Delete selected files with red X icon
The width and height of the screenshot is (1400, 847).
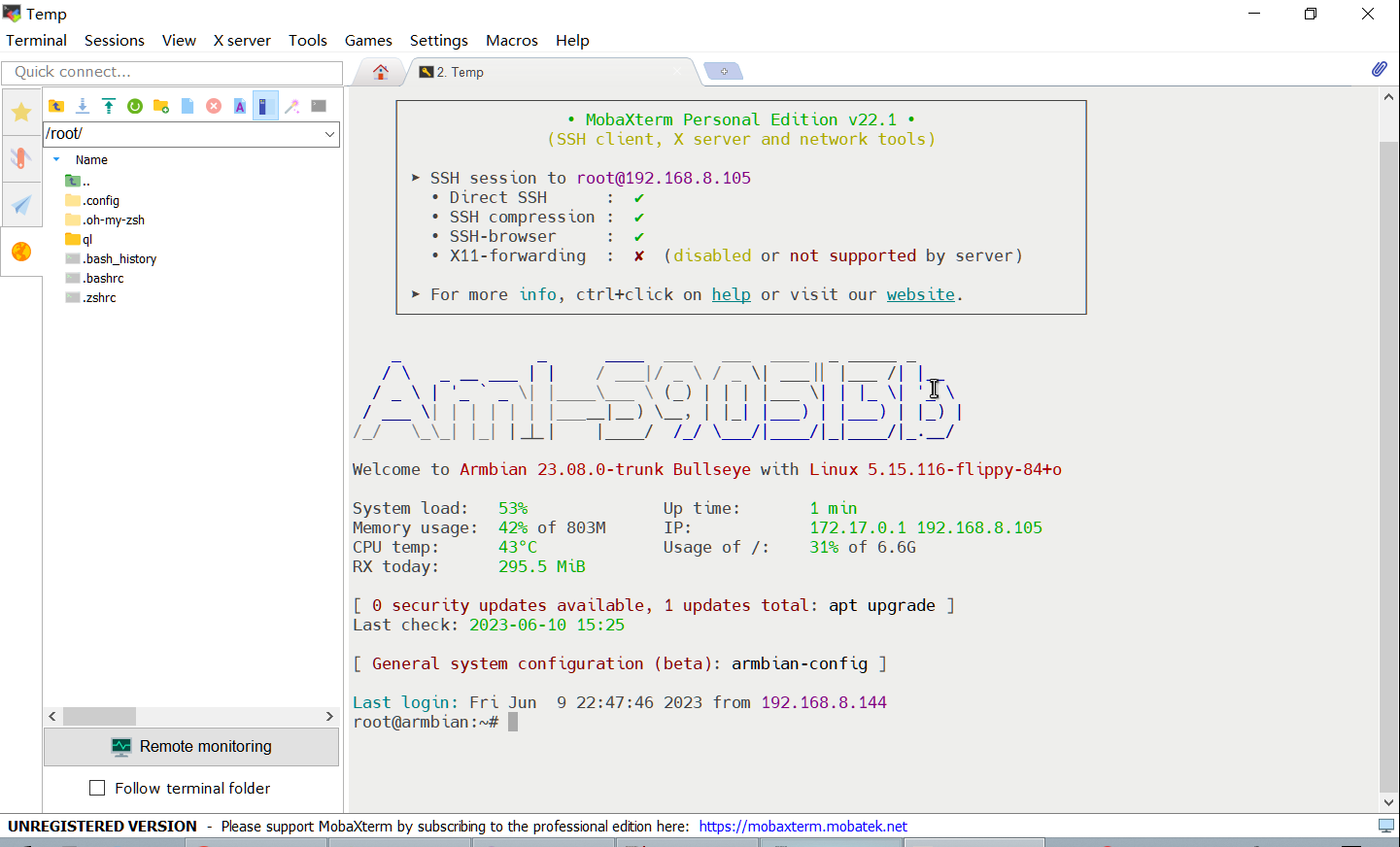click(214, 106)
